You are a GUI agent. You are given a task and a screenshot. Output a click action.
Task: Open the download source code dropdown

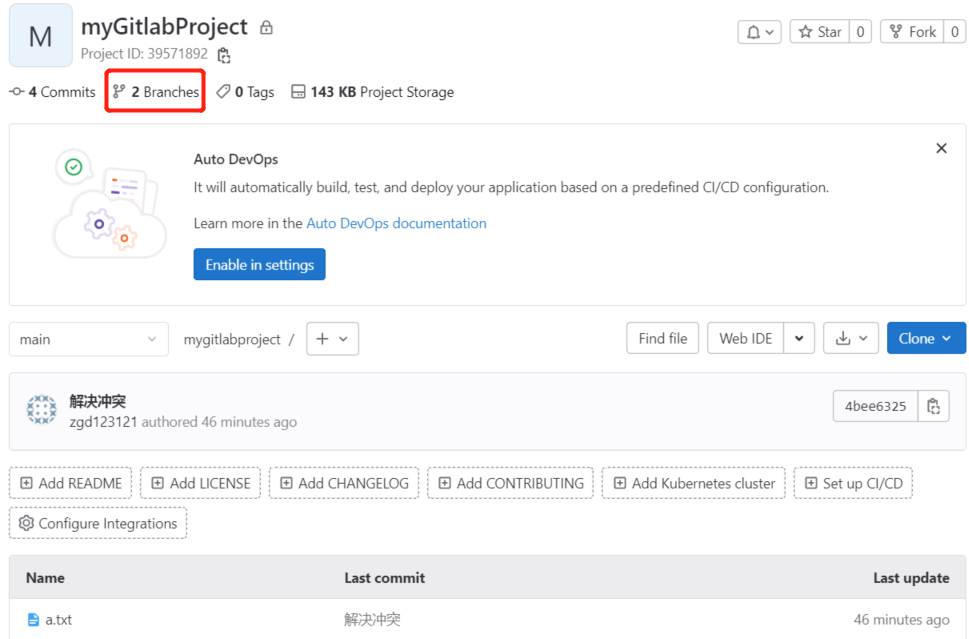[x=851, y=338]
